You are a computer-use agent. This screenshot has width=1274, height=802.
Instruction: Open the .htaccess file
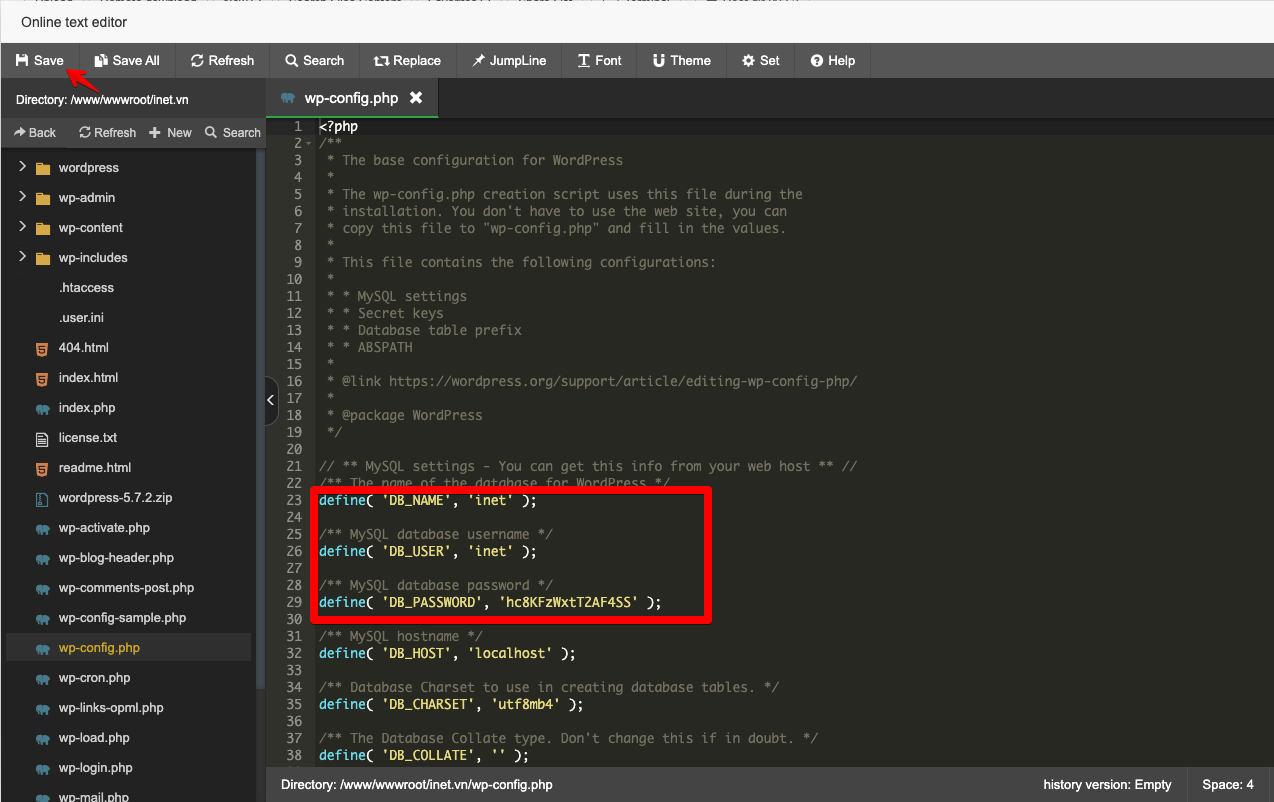[x=86, y=288]
